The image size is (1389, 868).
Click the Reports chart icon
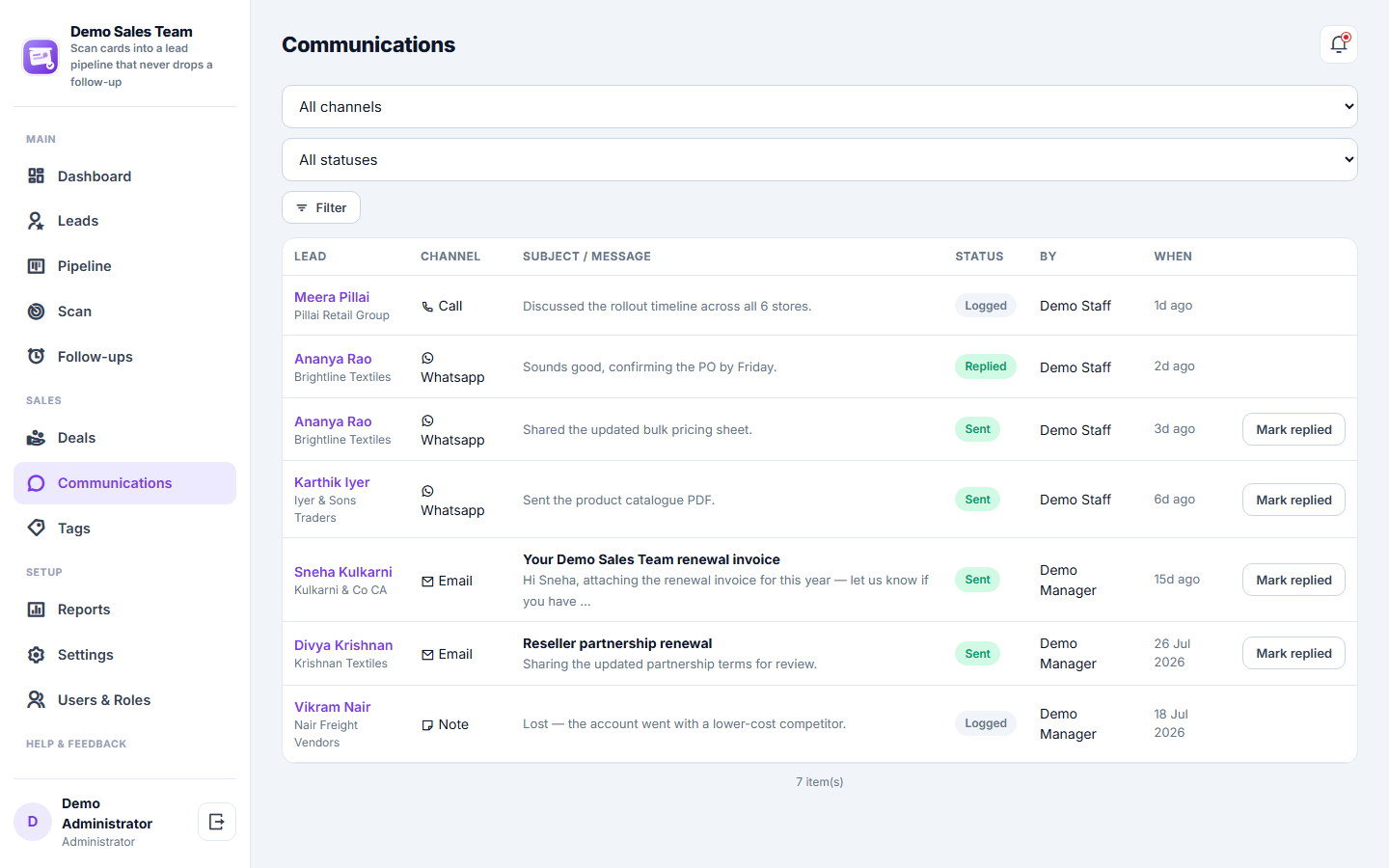[x=37, y=610]
